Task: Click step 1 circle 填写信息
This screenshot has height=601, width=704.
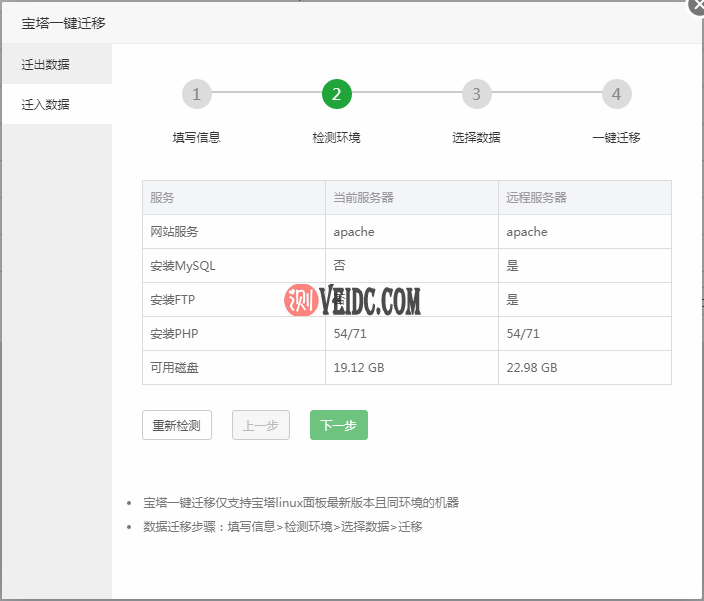Action: [x=197, y=94]
